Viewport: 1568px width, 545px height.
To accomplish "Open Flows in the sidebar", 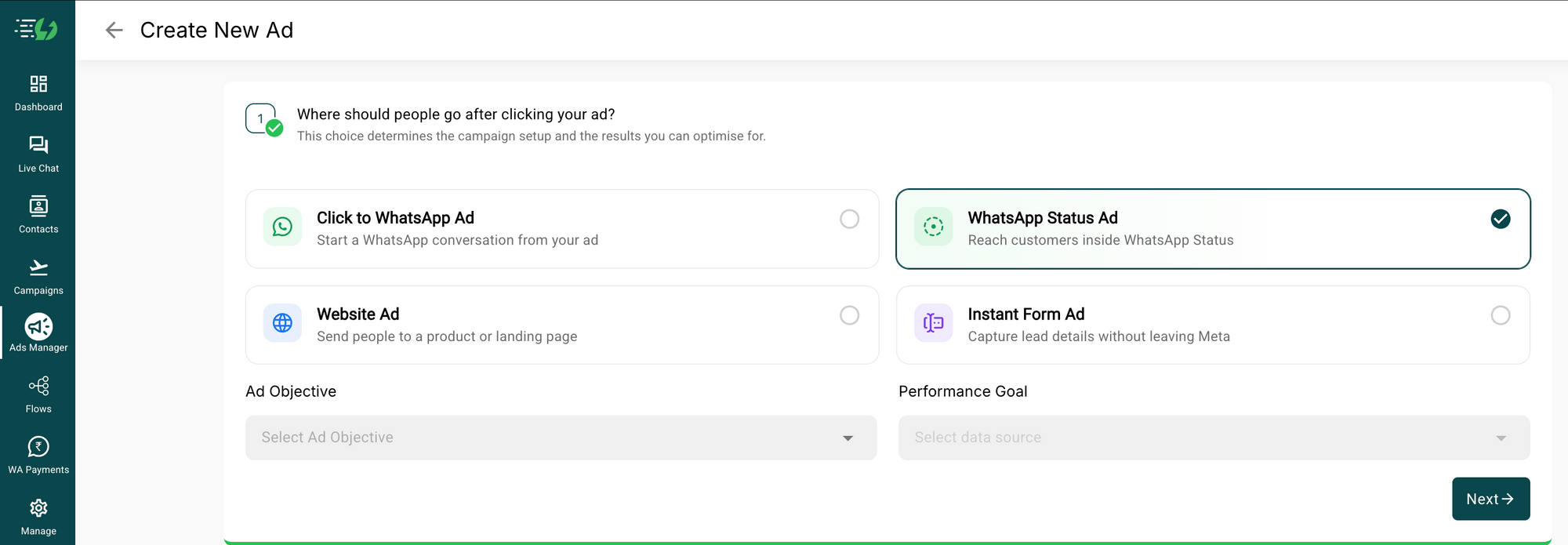I will point(38,395).
